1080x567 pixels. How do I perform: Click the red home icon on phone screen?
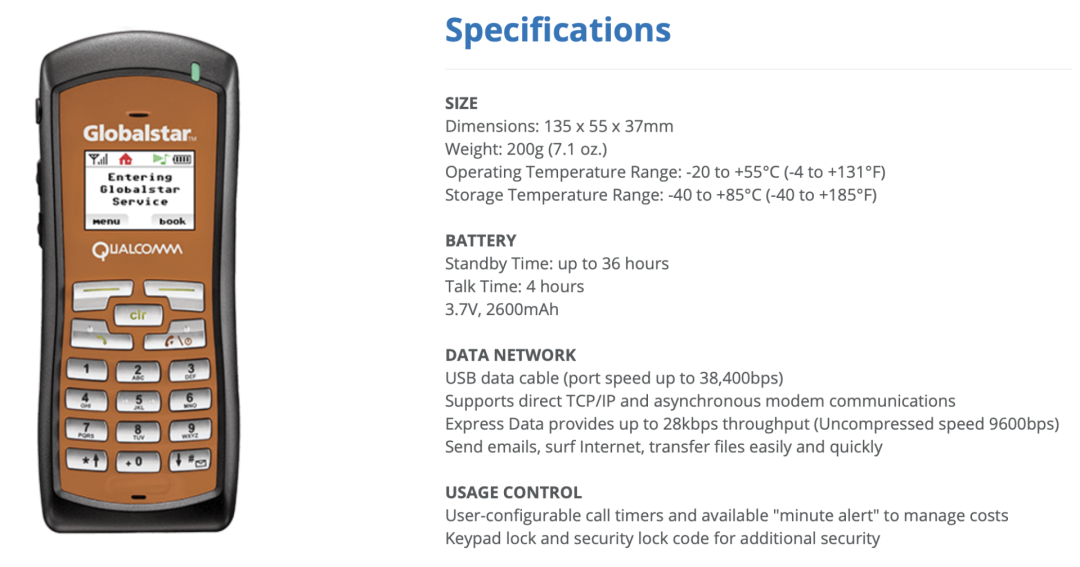125,159
